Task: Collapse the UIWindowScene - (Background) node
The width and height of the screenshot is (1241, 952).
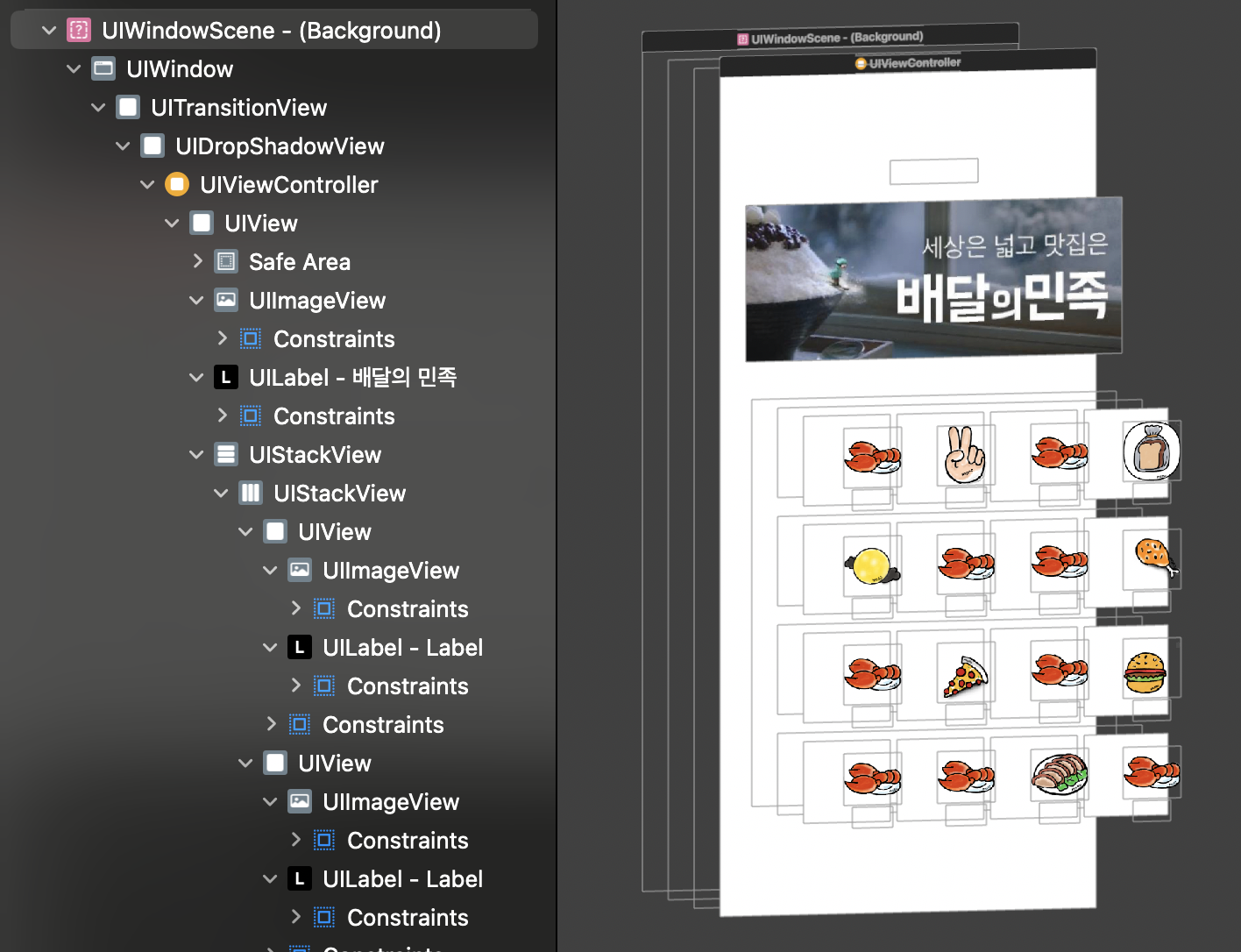Action: coord(49,31)
